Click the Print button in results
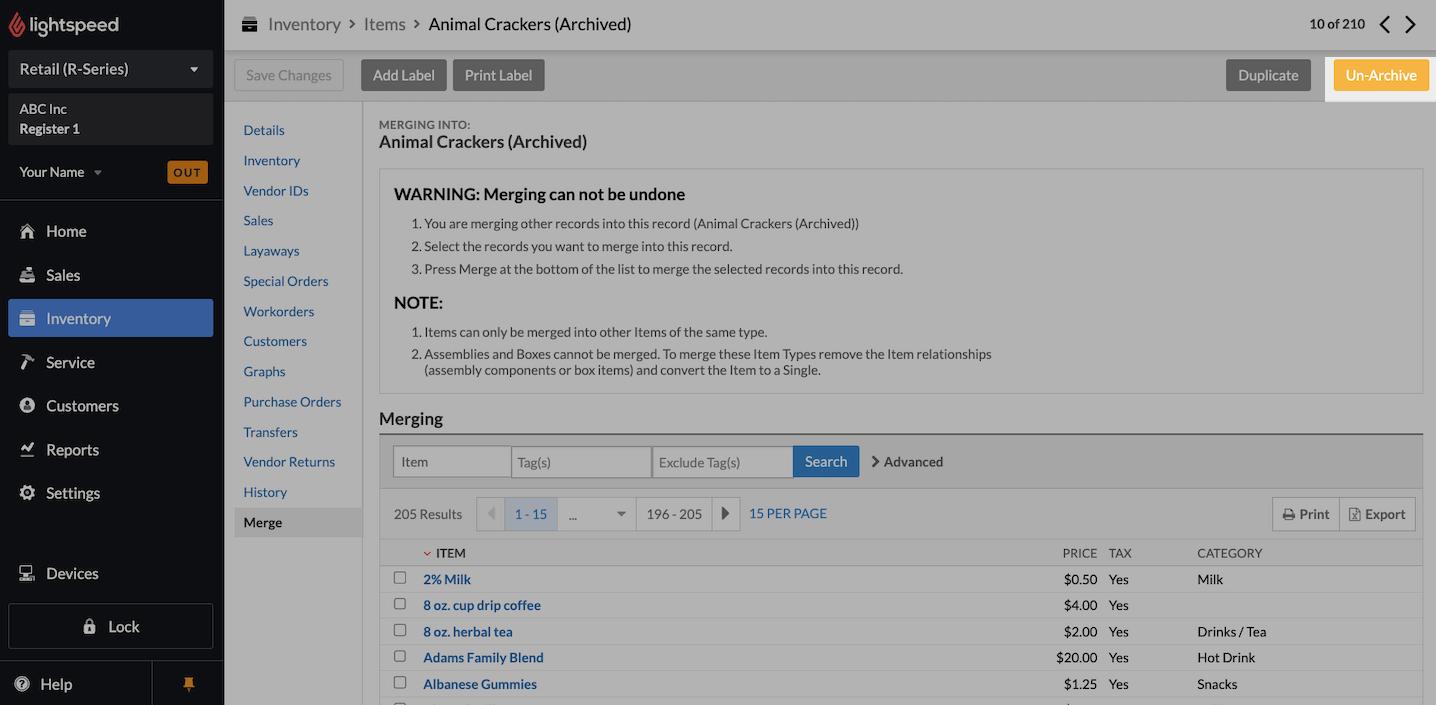1436x705 pixels. [x=1306, y=514]
